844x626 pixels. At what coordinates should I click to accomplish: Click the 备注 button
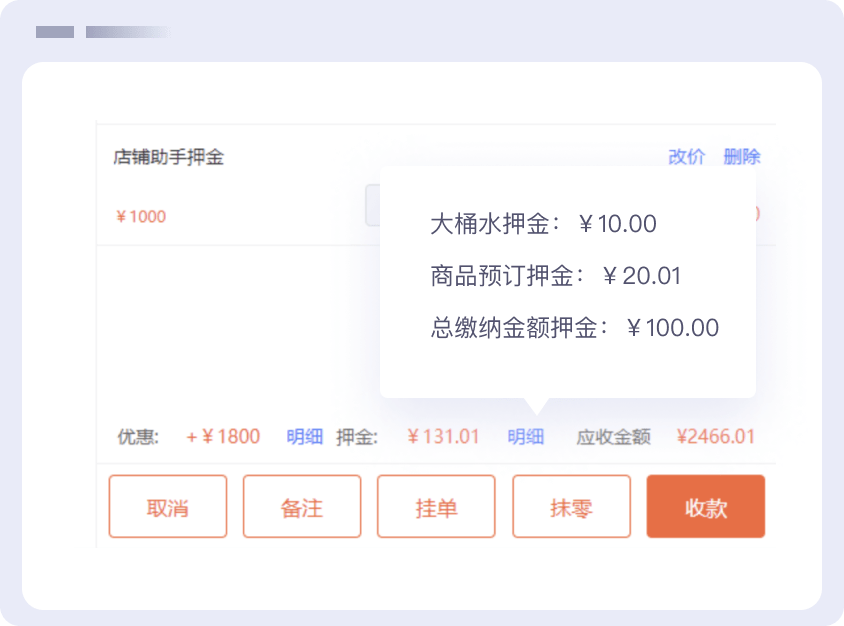pyautogui.click(x=301, y=507)
